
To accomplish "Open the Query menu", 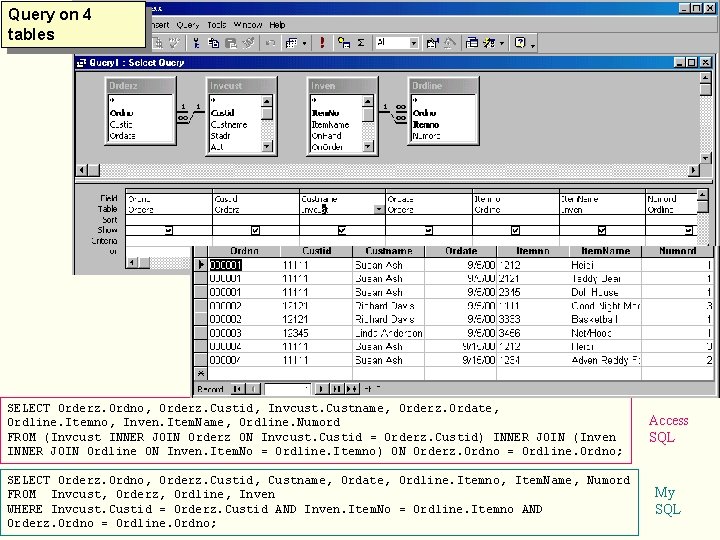I will pos(188,25).
